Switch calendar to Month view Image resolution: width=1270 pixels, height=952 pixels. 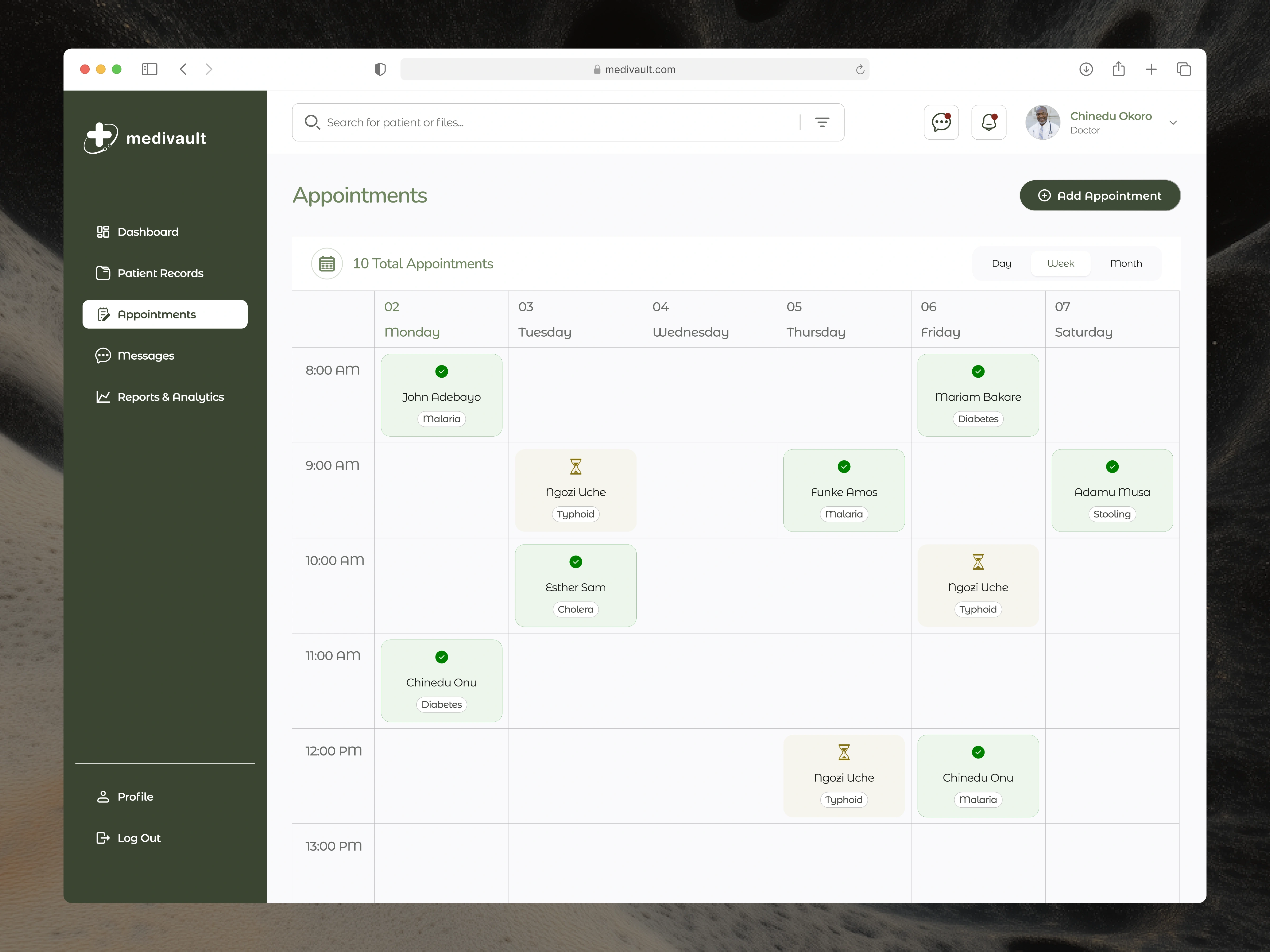pos(1125,263)
